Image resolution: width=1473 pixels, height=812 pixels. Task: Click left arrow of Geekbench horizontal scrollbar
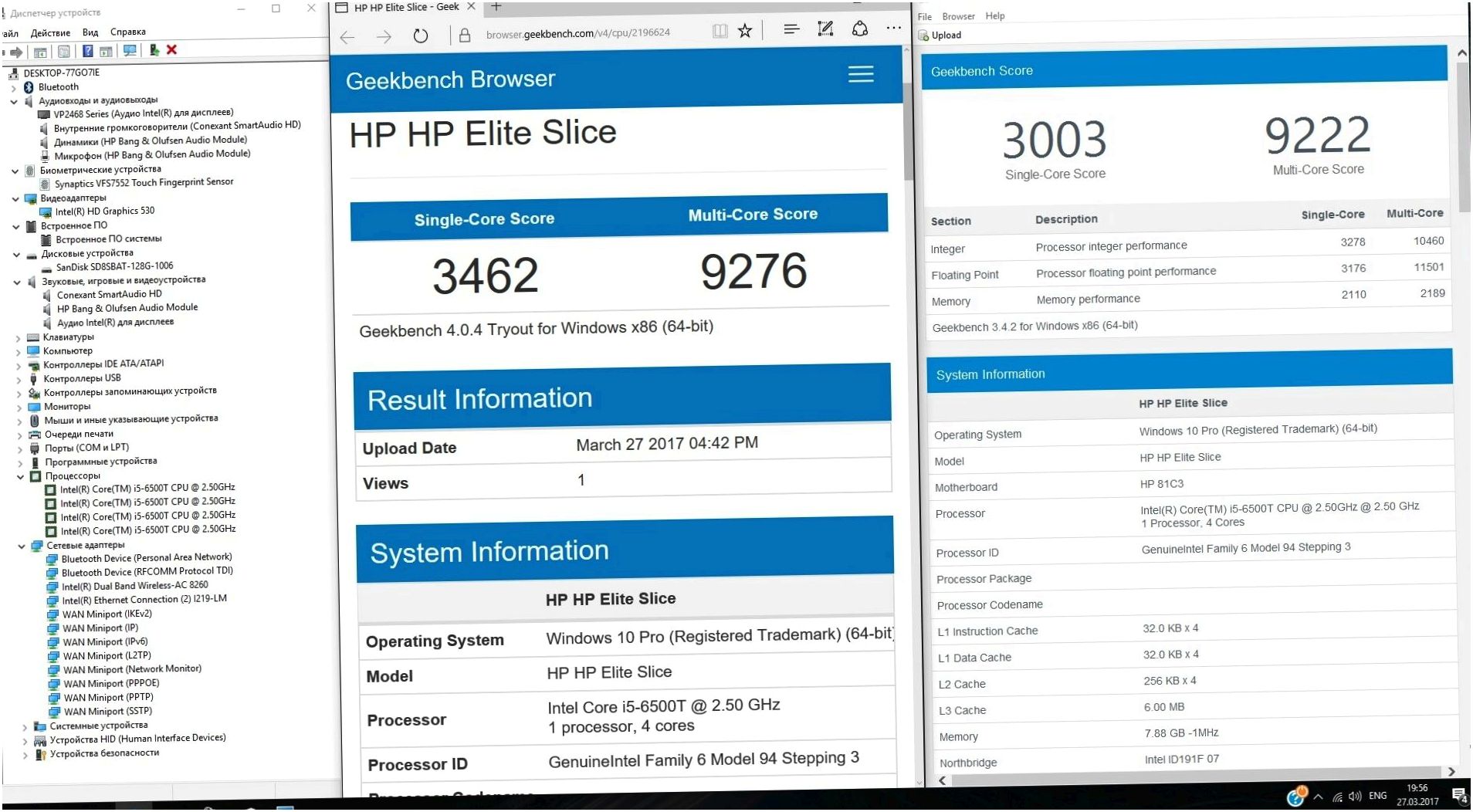click(x=942, y=780)
